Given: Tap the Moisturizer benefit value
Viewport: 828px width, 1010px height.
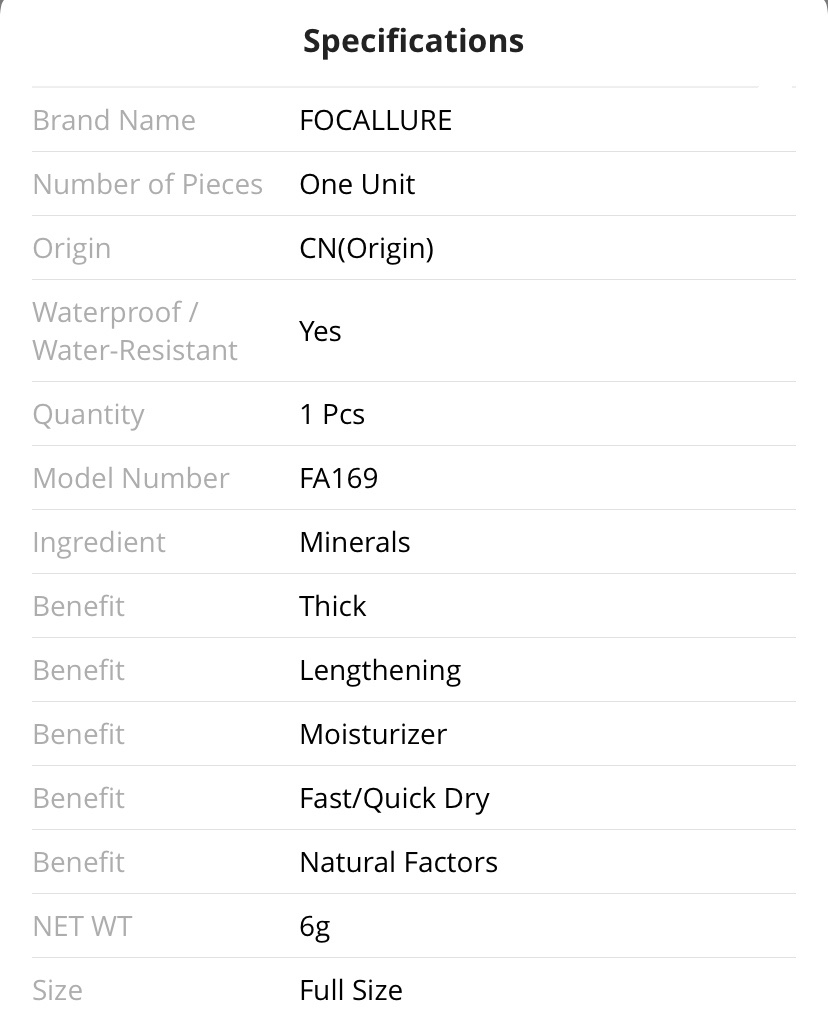Looking at the screenshot, I should [x=373, y=734].
